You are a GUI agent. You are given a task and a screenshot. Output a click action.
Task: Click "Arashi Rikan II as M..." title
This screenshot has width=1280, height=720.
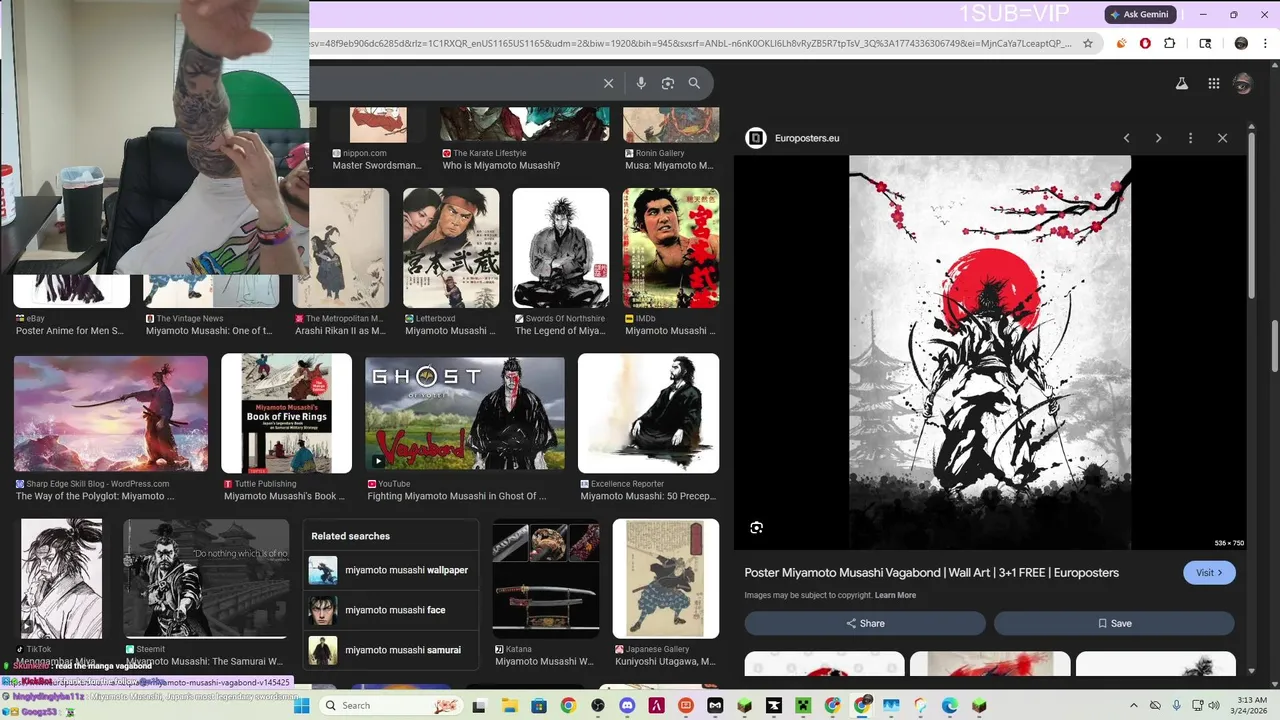340,331
